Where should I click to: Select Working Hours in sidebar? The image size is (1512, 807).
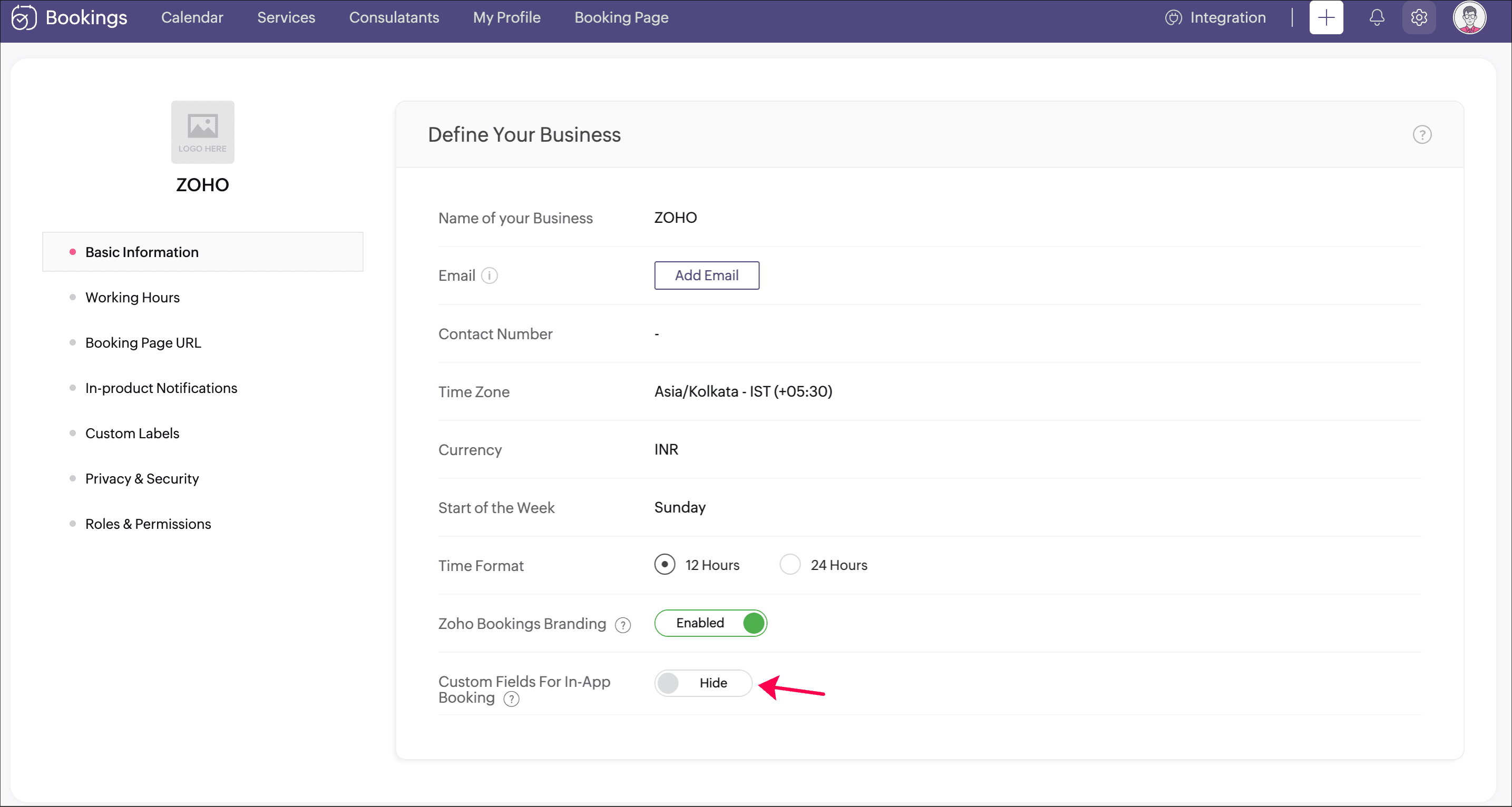click(132, 298)
